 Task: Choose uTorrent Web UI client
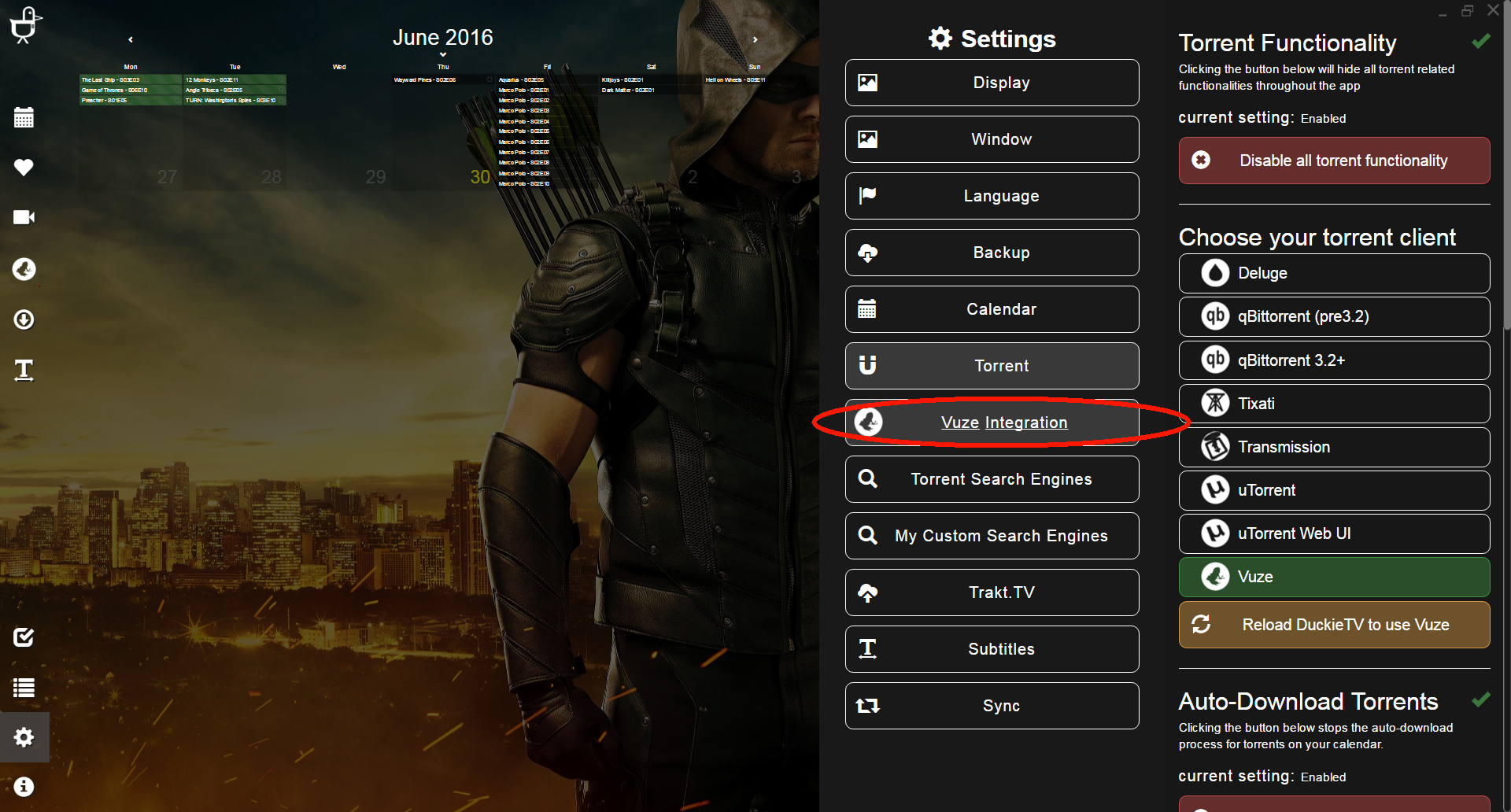[x=1334, y=533]
